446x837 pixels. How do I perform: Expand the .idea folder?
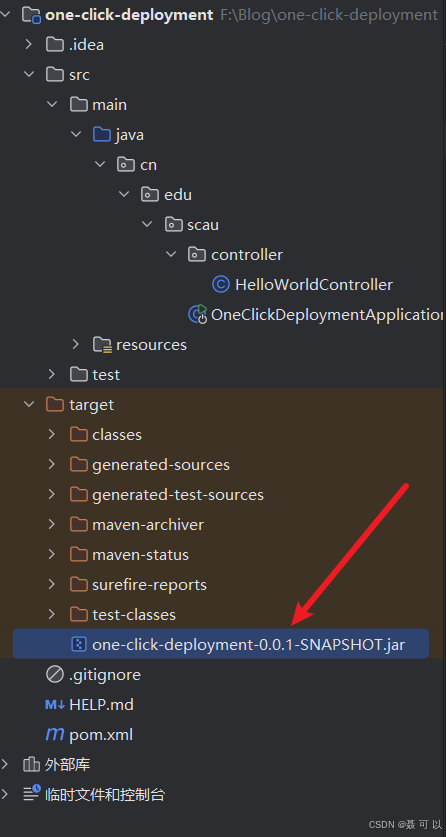(28, 44)
